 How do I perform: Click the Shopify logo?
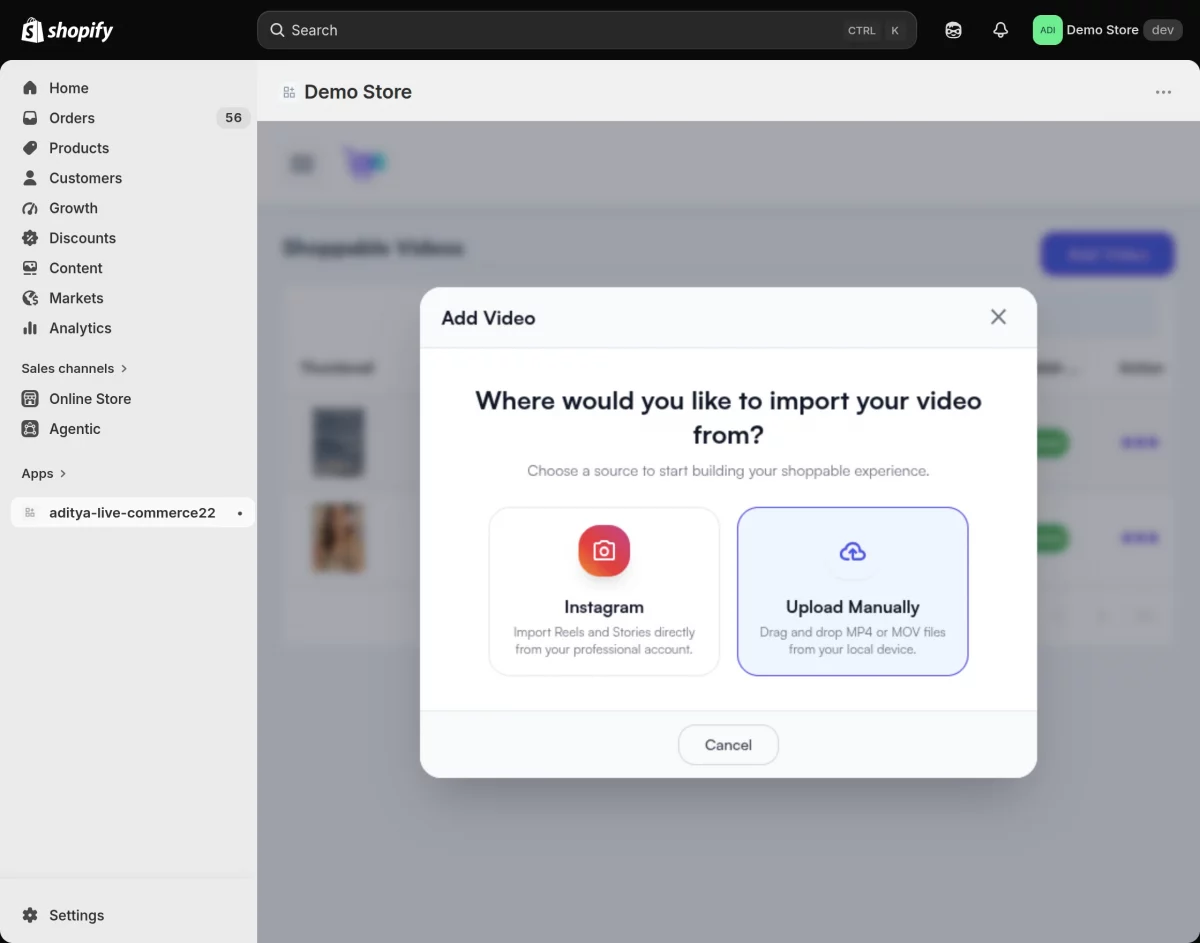click(x=67, y=30)
